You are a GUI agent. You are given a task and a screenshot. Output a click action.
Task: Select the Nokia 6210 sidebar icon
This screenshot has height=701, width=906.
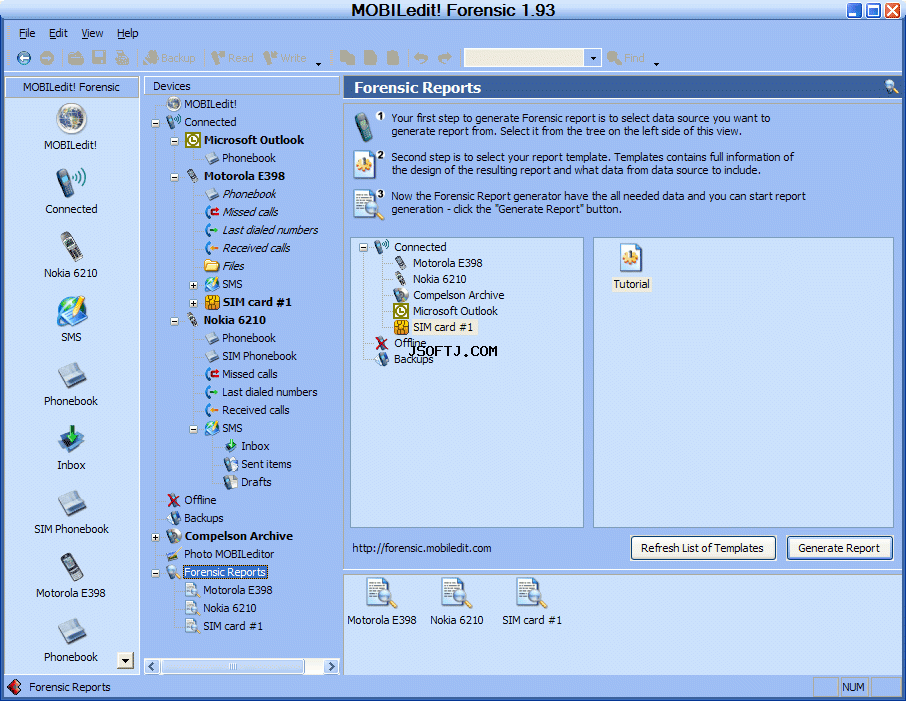click(x=71, y=247)
